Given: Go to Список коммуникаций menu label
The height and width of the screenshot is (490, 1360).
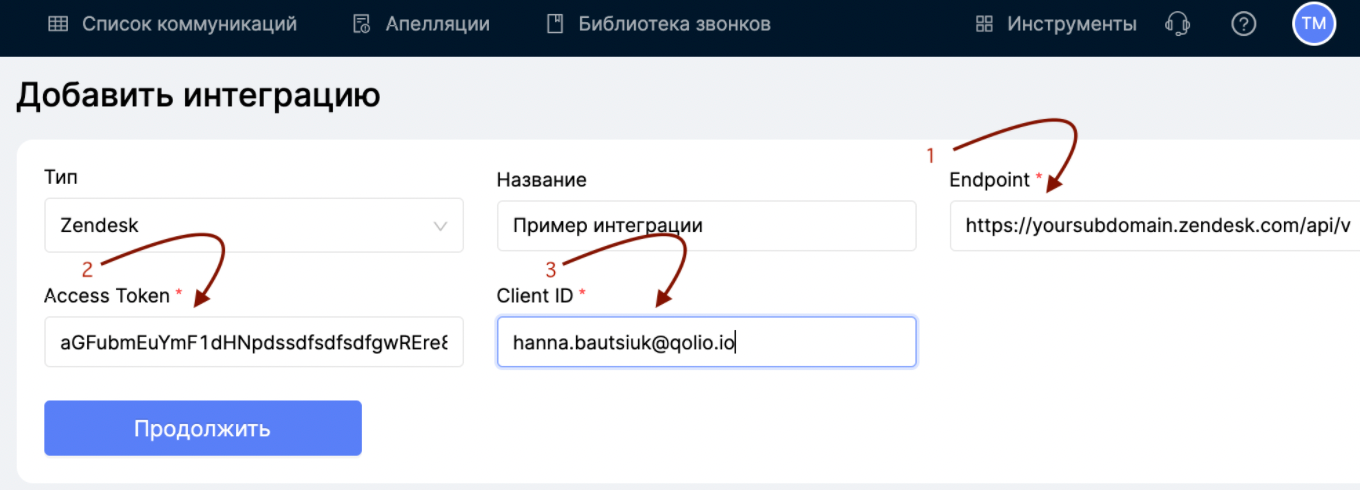Looking at the screenshot, I should (189, 24).
